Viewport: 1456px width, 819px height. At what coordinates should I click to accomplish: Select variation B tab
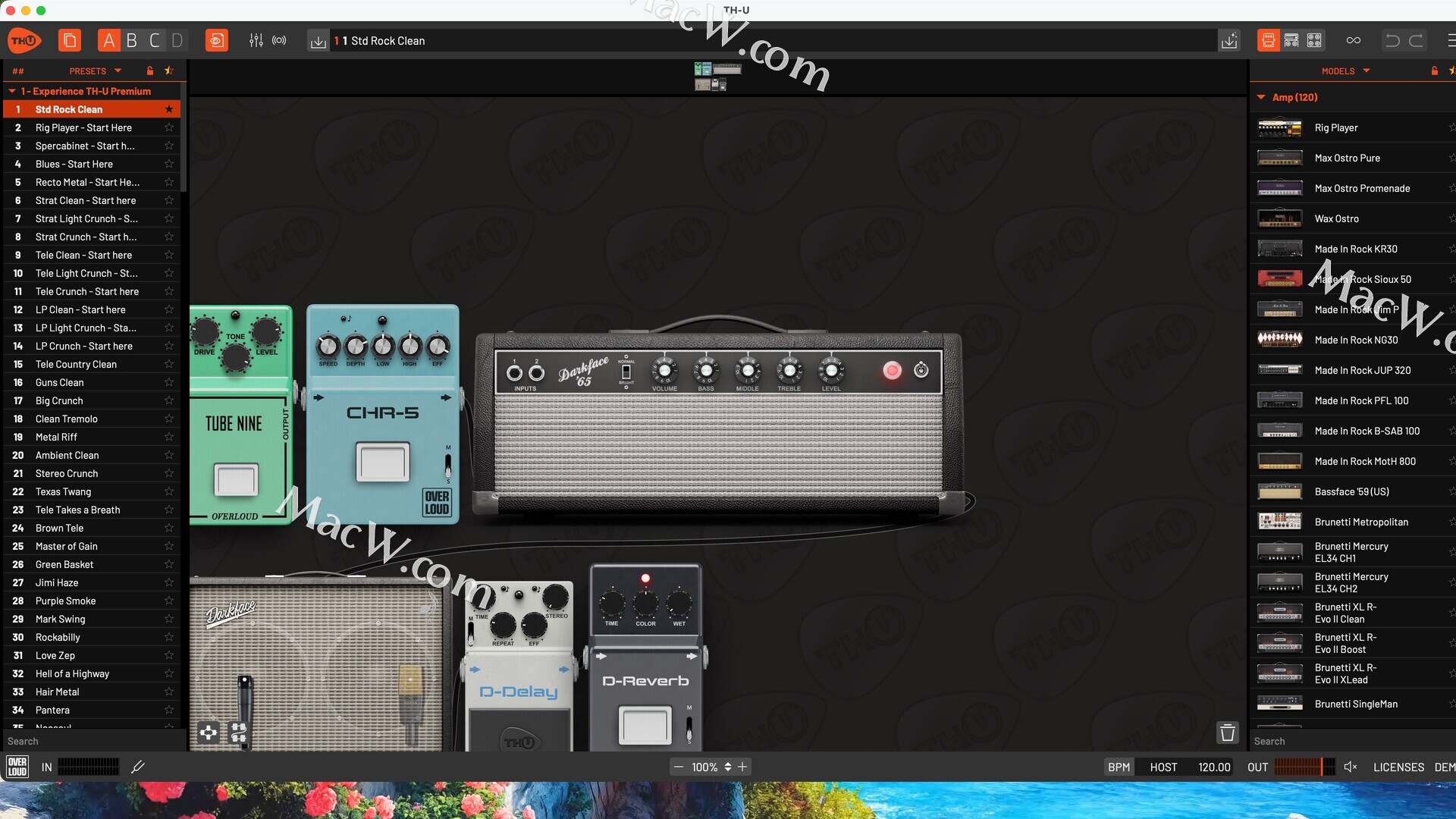[x=132, y=40]
